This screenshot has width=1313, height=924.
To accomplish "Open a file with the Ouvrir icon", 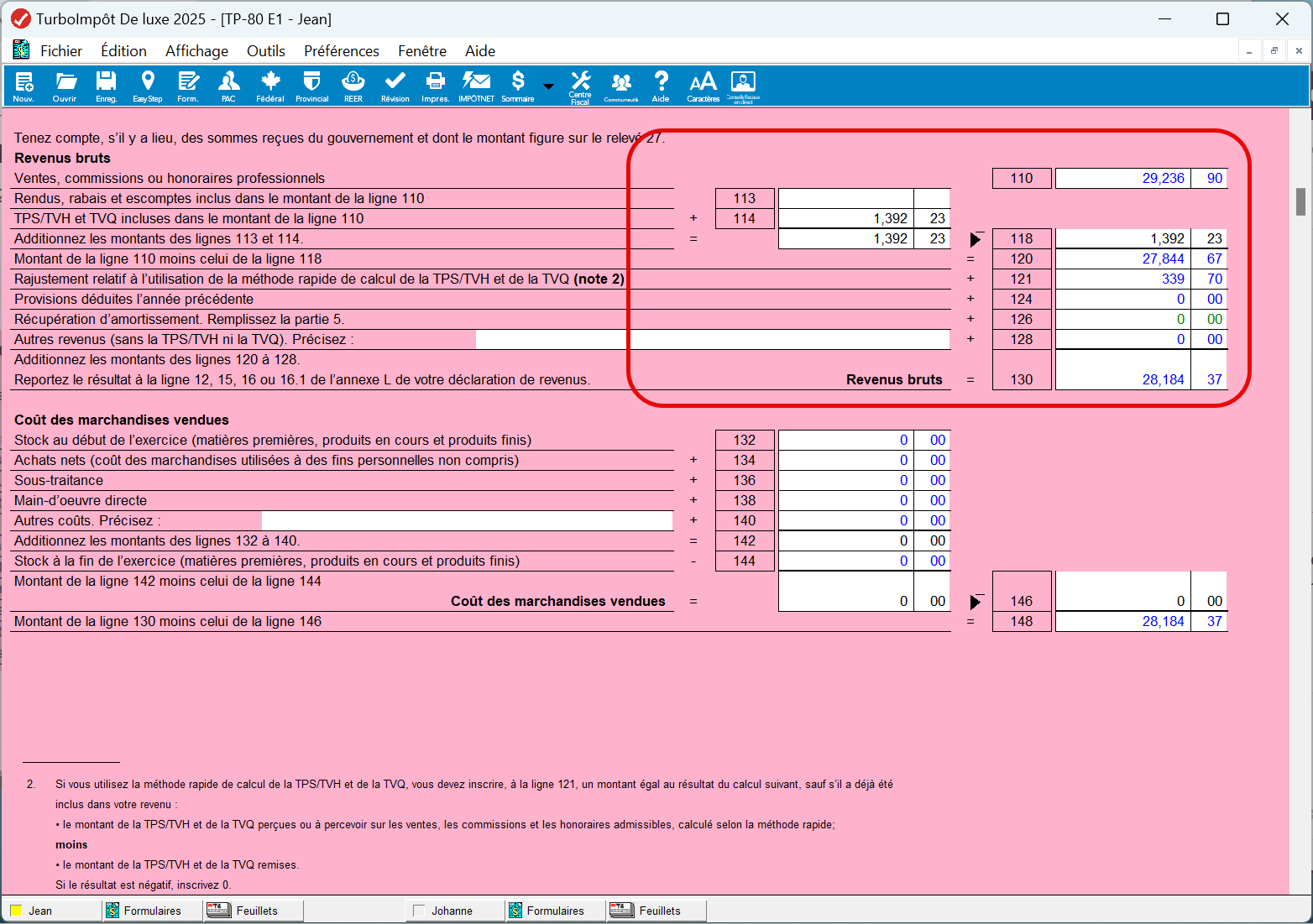I will tap(65, 86).
